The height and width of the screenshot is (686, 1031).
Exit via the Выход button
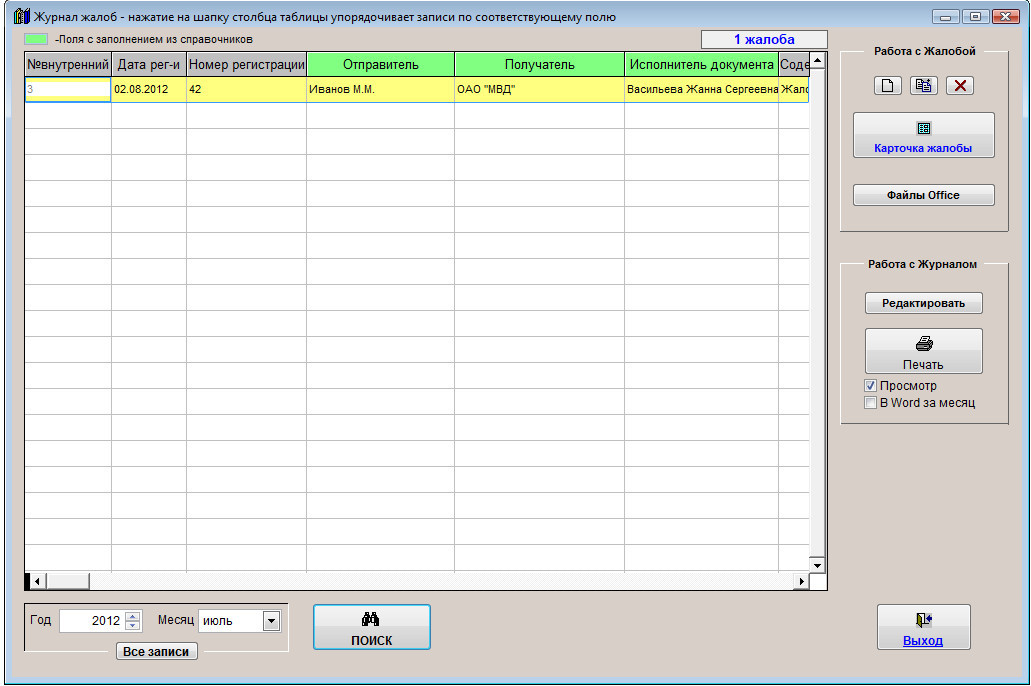(x=923, y=627)
